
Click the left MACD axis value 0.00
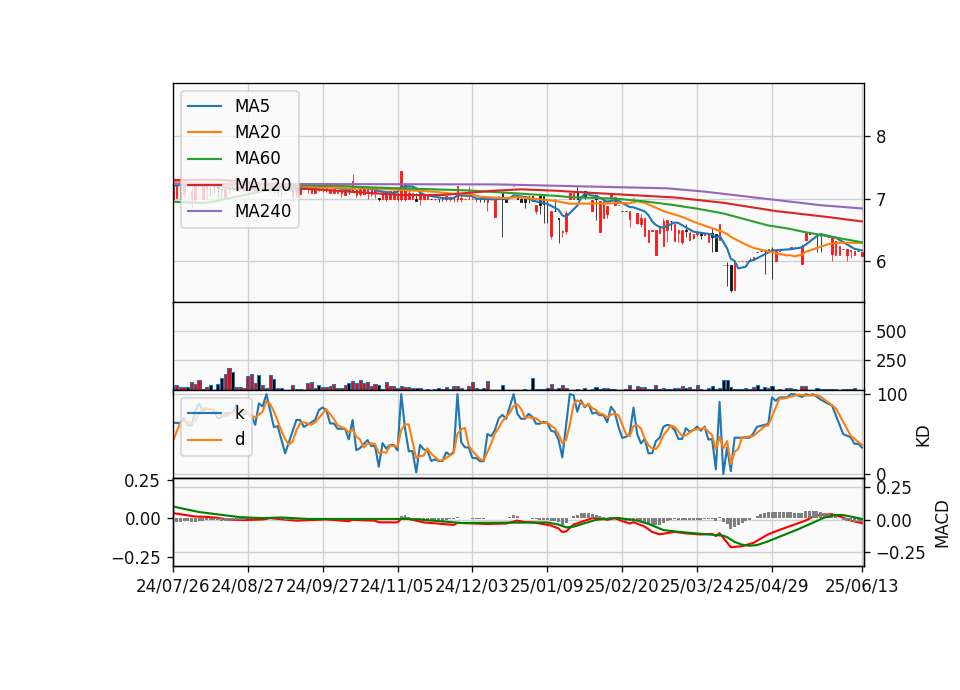143,519
